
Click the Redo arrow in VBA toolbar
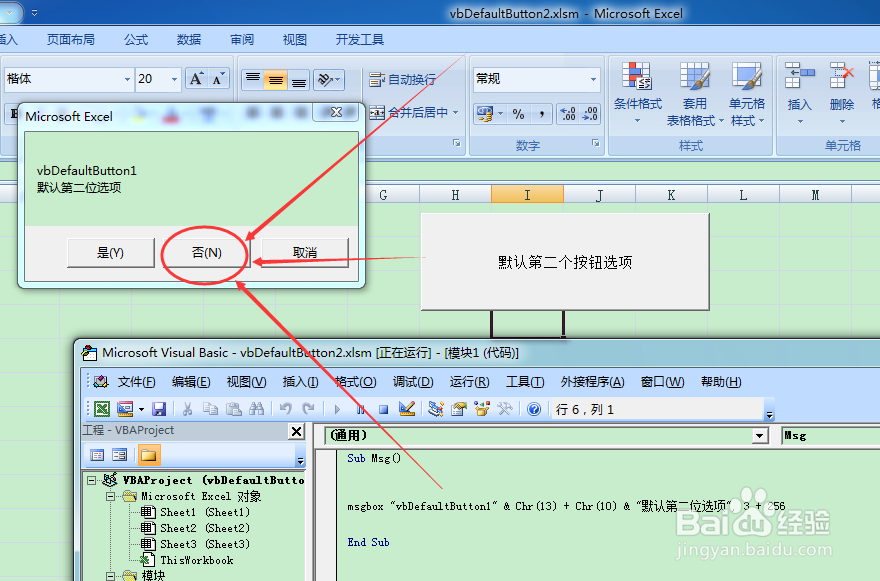[x=308, y=409]
